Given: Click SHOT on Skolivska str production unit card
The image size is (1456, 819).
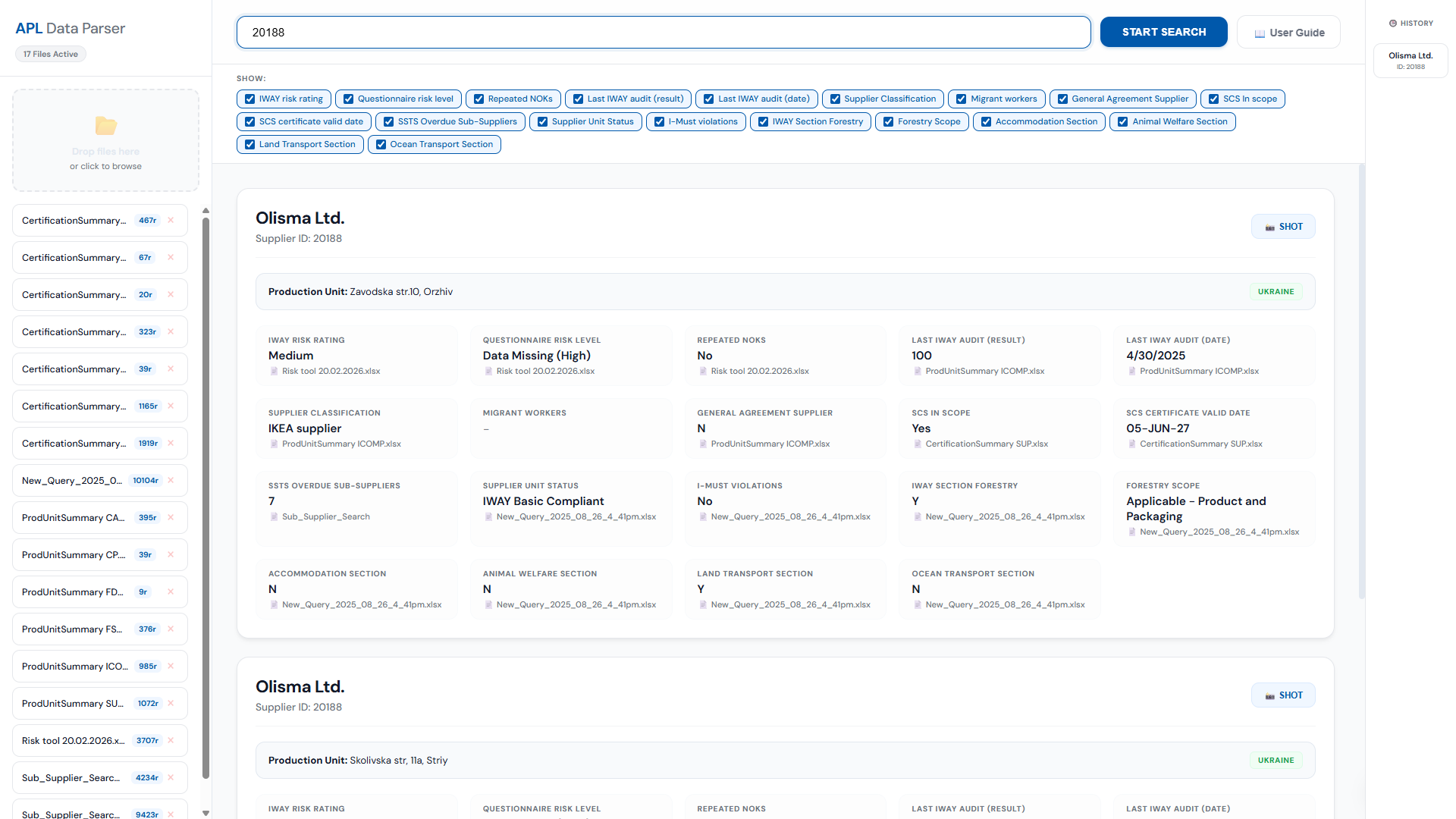Looking at the screenshot, I should tap(1283, 695).
